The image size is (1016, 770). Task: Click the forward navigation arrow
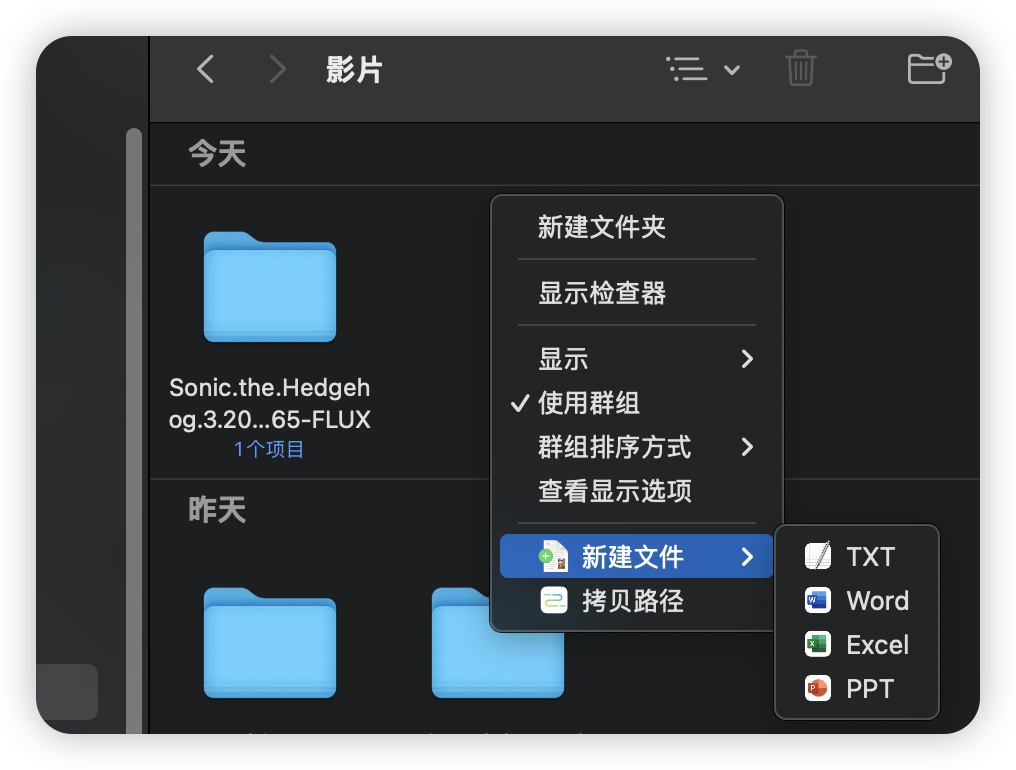point(277,69)
